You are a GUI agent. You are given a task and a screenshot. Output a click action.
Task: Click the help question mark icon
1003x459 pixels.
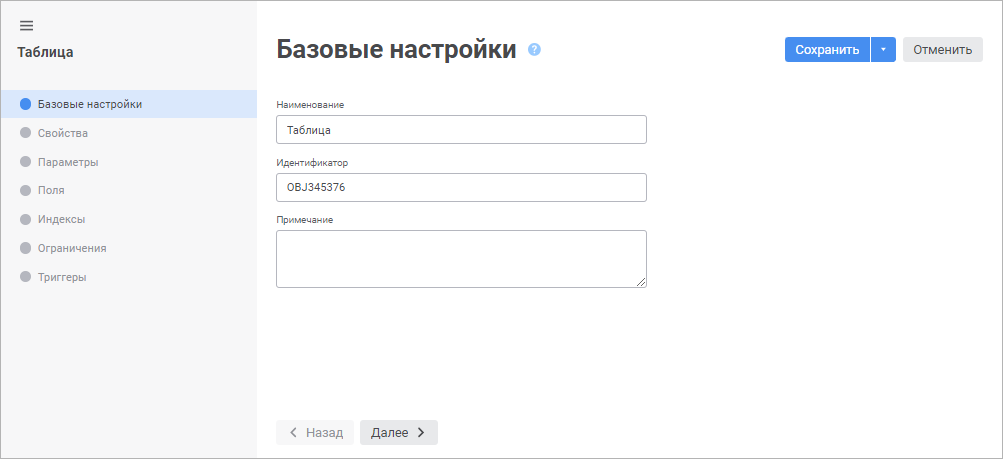coord(534,49)
